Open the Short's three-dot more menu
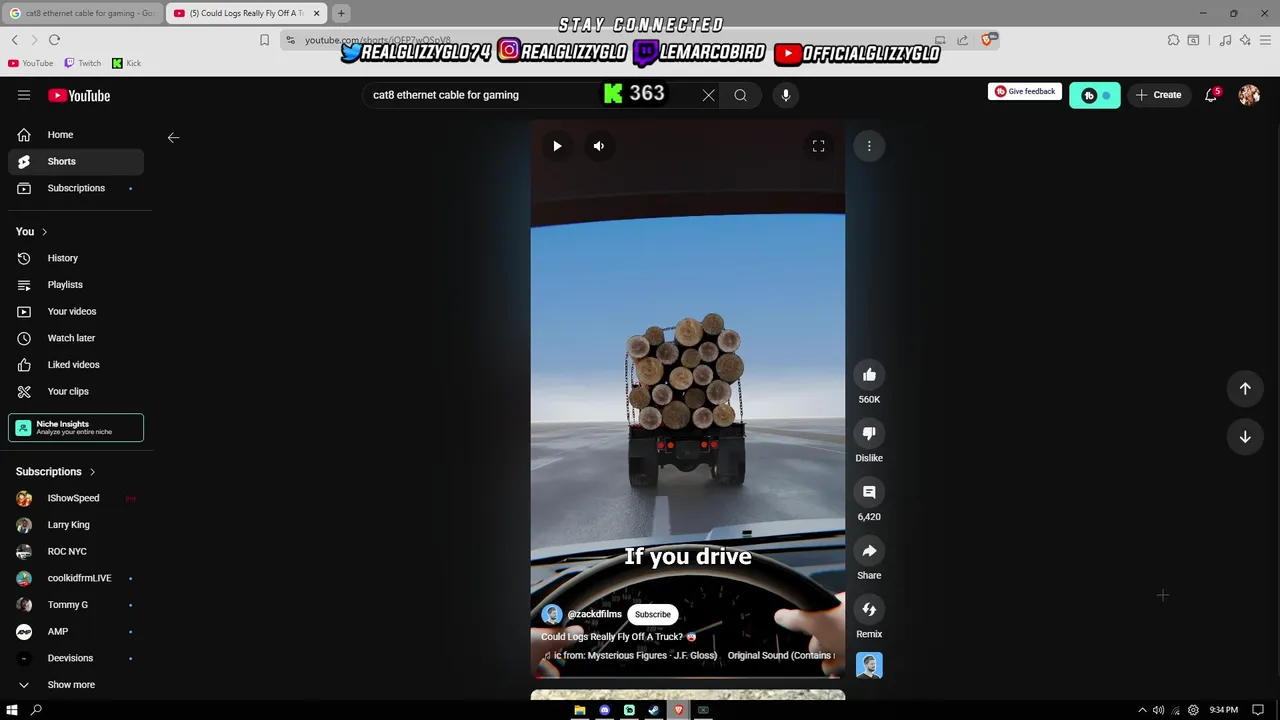The width and height of the screenshot is (1280, 720). [869, 146]
